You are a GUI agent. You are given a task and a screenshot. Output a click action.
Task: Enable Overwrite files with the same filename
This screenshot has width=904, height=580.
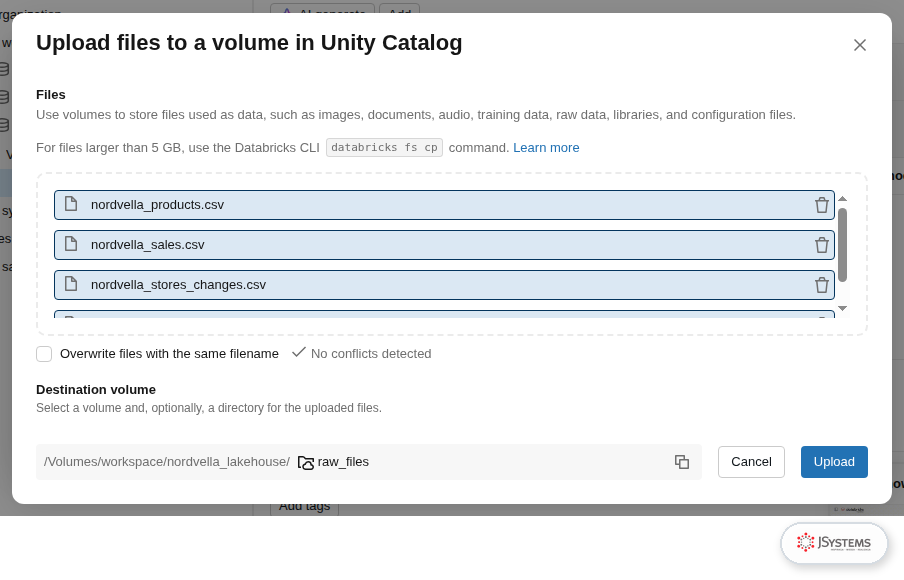(44, 354)
